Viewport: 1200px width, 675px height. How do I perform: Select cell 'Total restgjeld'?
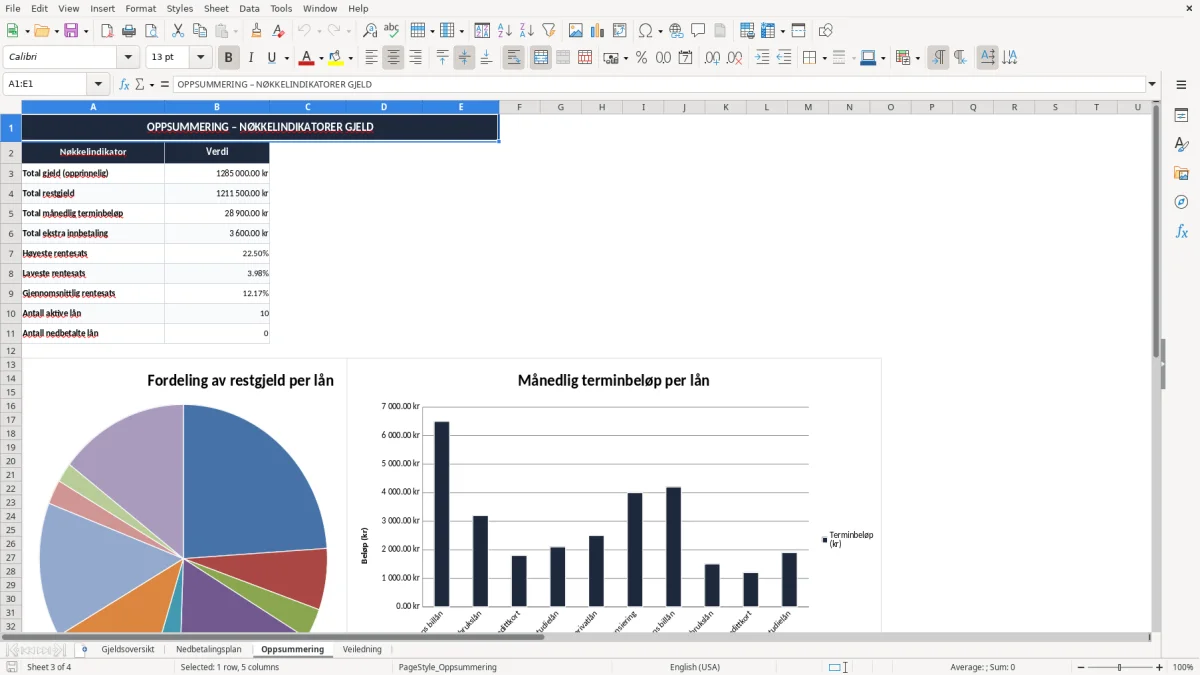93,193
